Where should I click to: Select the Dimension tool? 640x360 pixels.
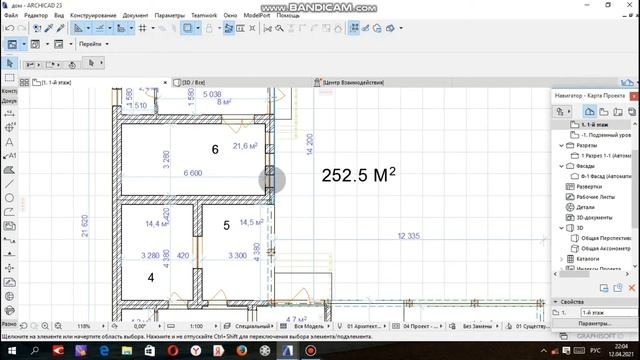9,113
